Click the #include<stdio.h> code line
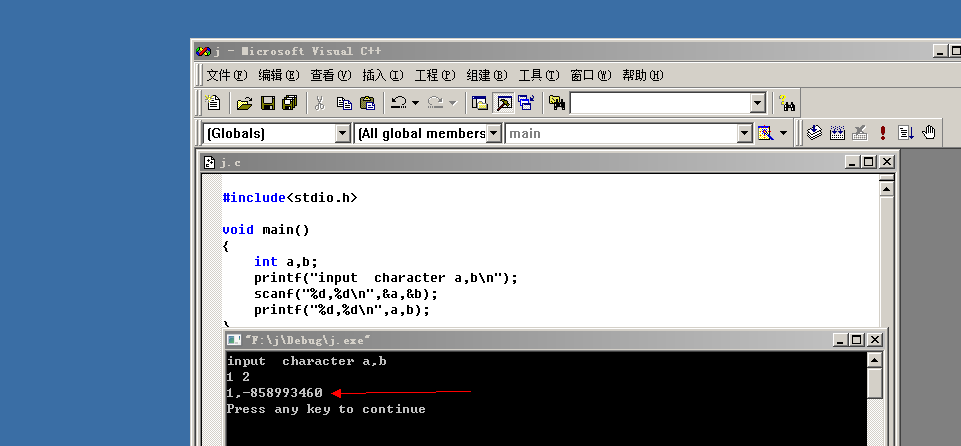 point(290,198)
